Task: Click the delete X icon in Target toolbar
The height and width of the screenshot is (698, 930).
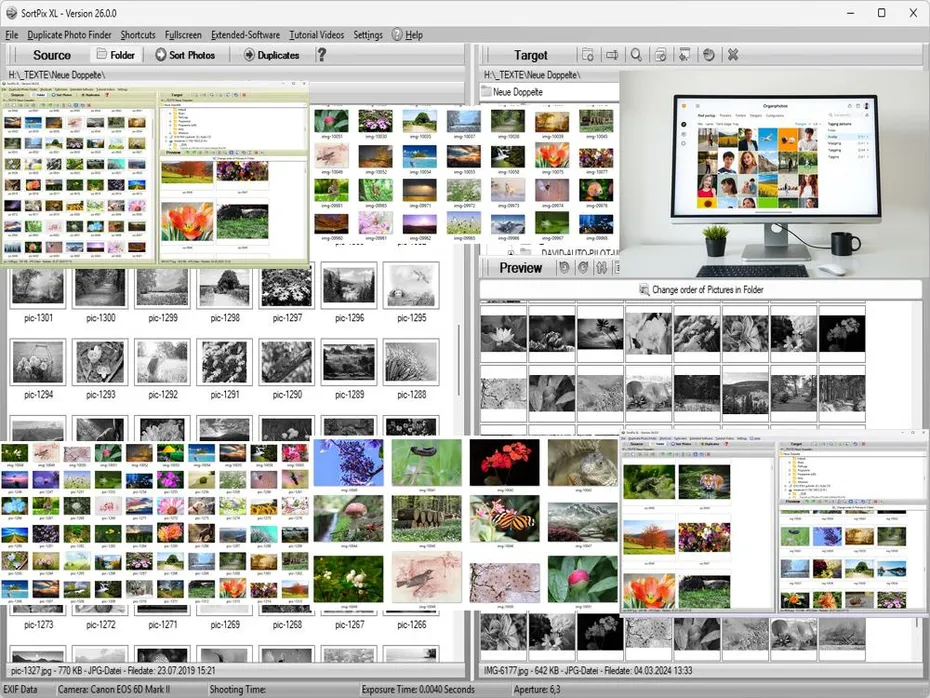Action: (x=733, y=55)
